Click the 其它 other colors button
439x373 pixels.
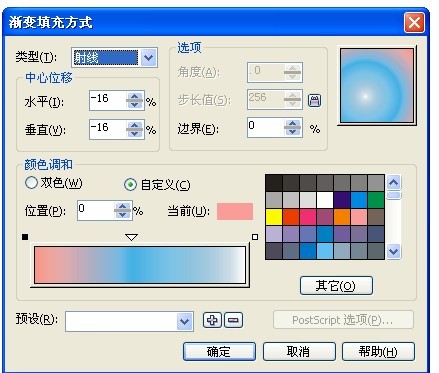click(336, 285)
